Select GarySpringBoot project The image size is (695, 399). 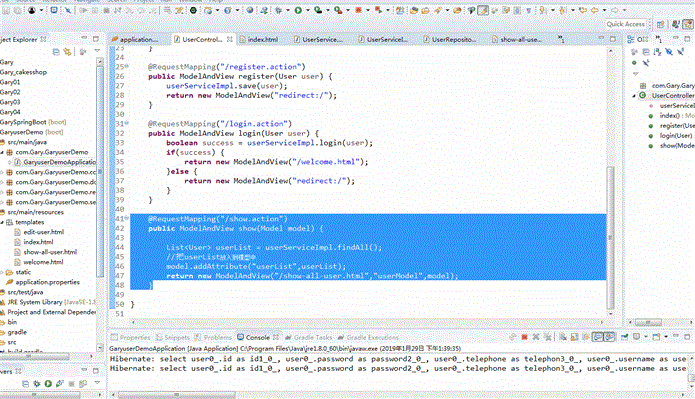point(33,122)
